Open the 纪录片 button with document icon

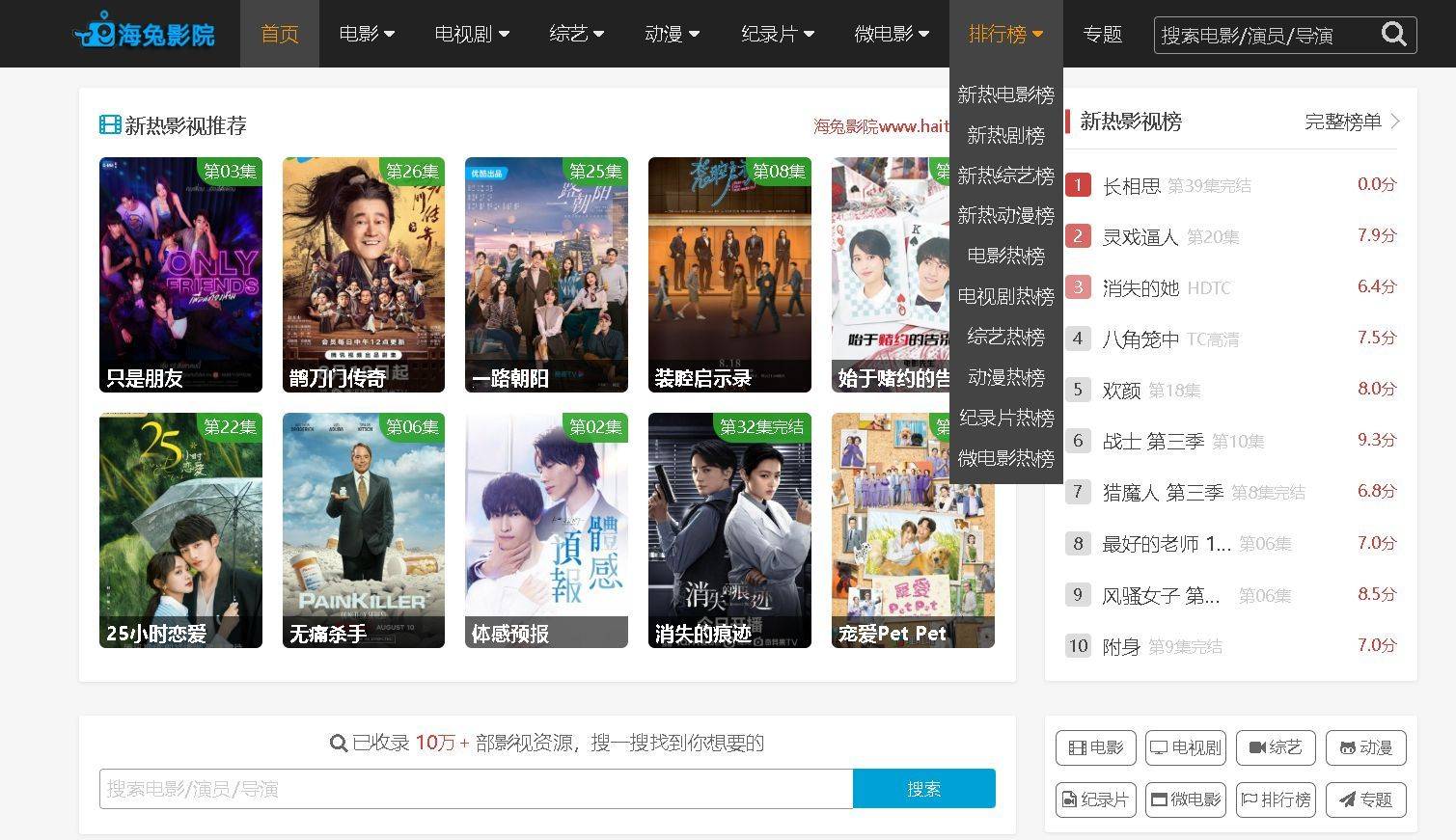1096,799
